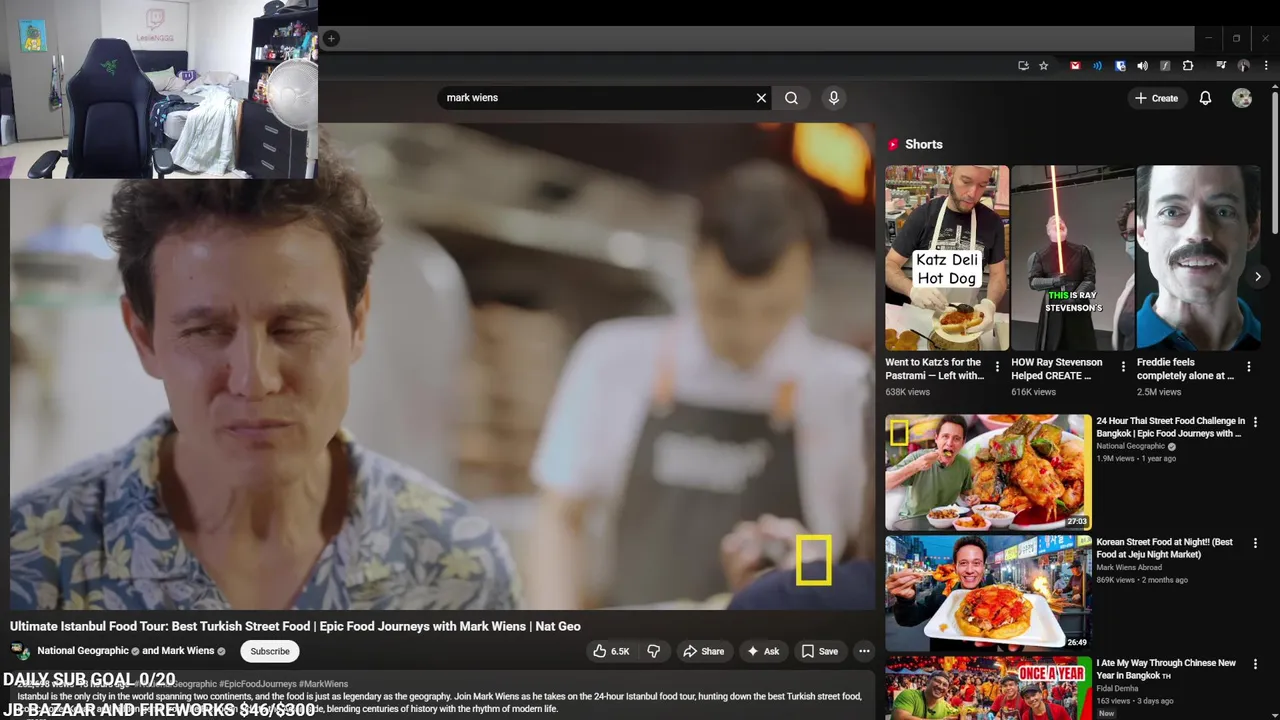1280x720 pixels.
Task: Open the National Geographic channel name
Action: pos(83,651)
